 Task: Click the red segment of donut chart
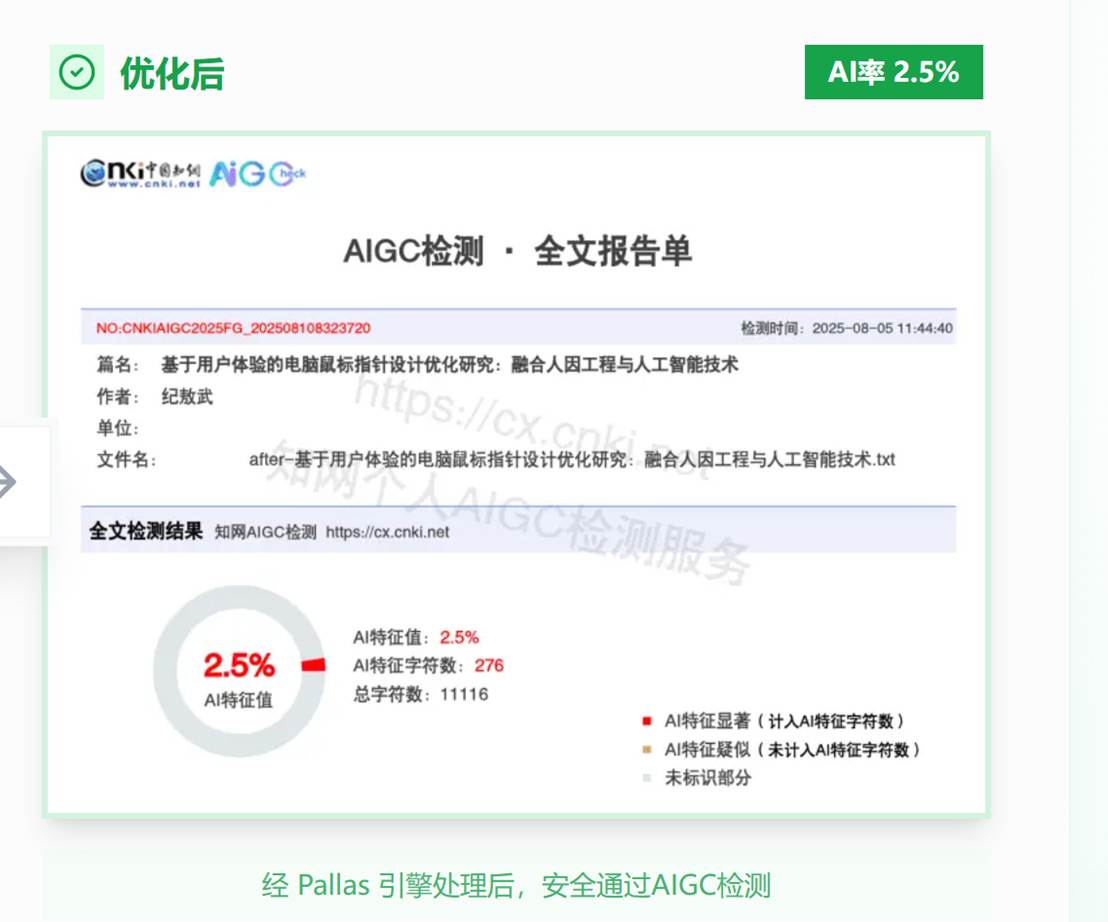314,665
